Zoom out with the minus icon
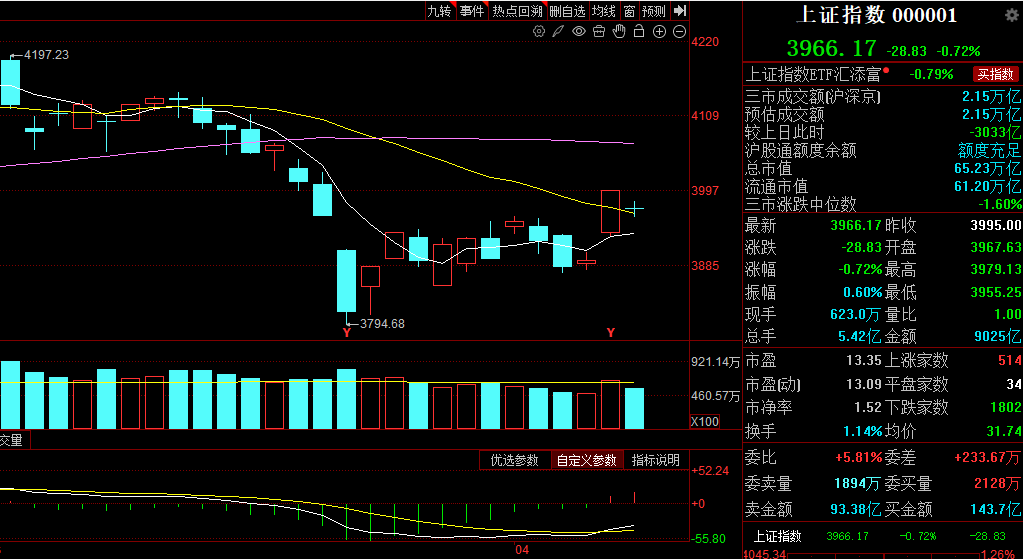Screen dimensions: 1023x559 tap(679, 32)
